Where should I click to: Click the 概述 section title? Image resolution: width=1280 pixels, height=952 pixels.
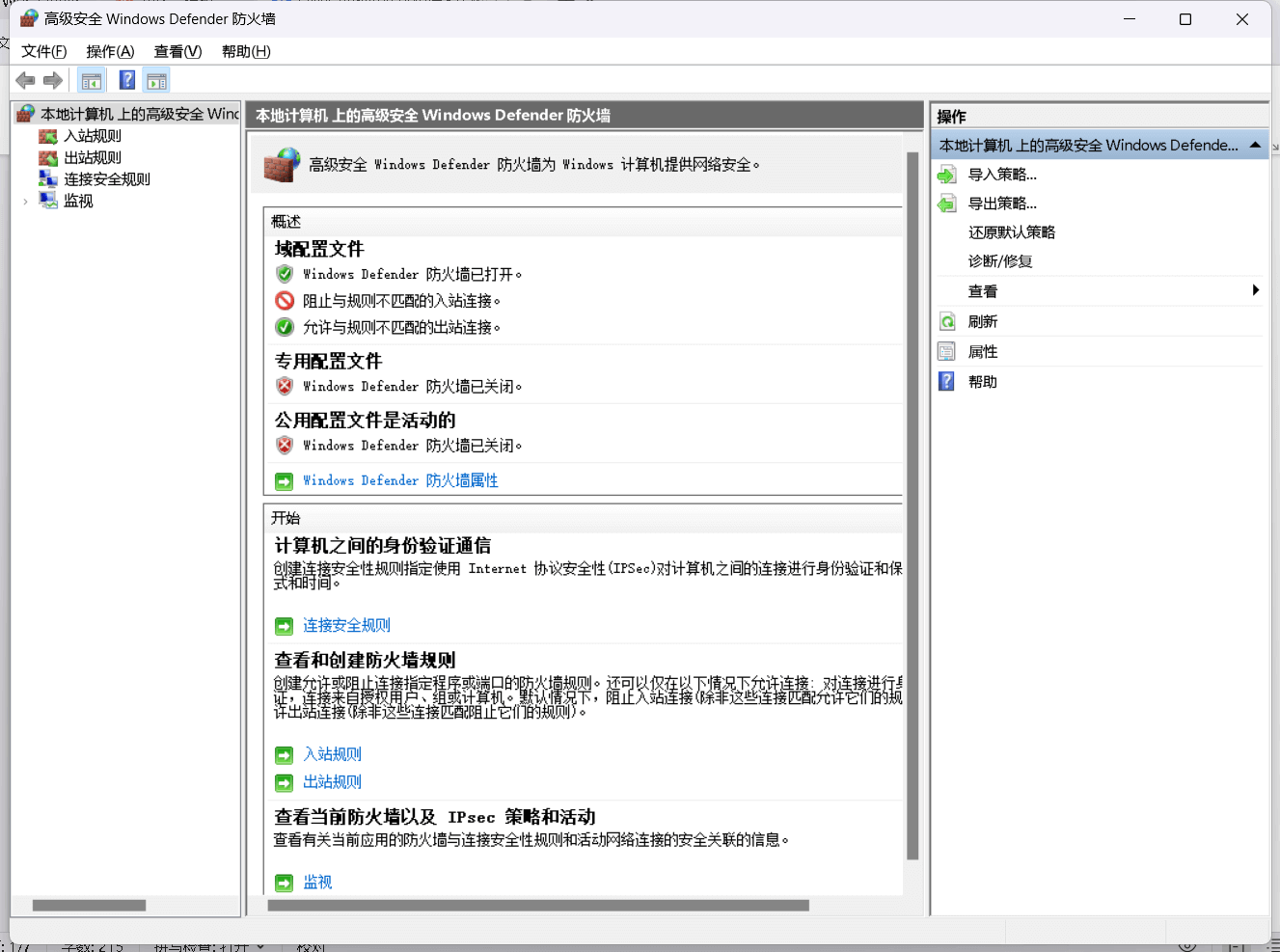tap(286, 222)
